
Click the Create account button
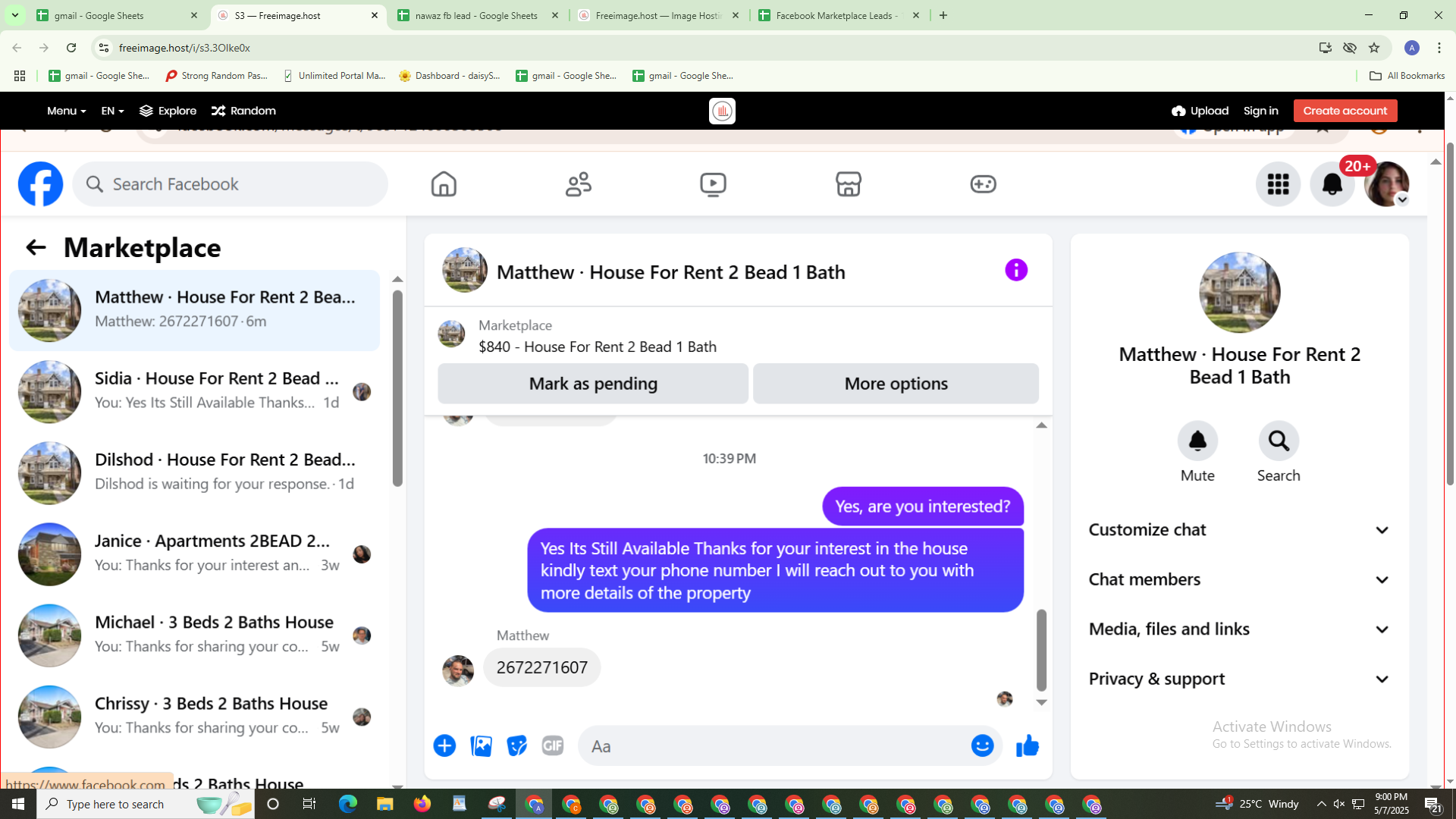pyautogui.click(x=1345, y=111)
